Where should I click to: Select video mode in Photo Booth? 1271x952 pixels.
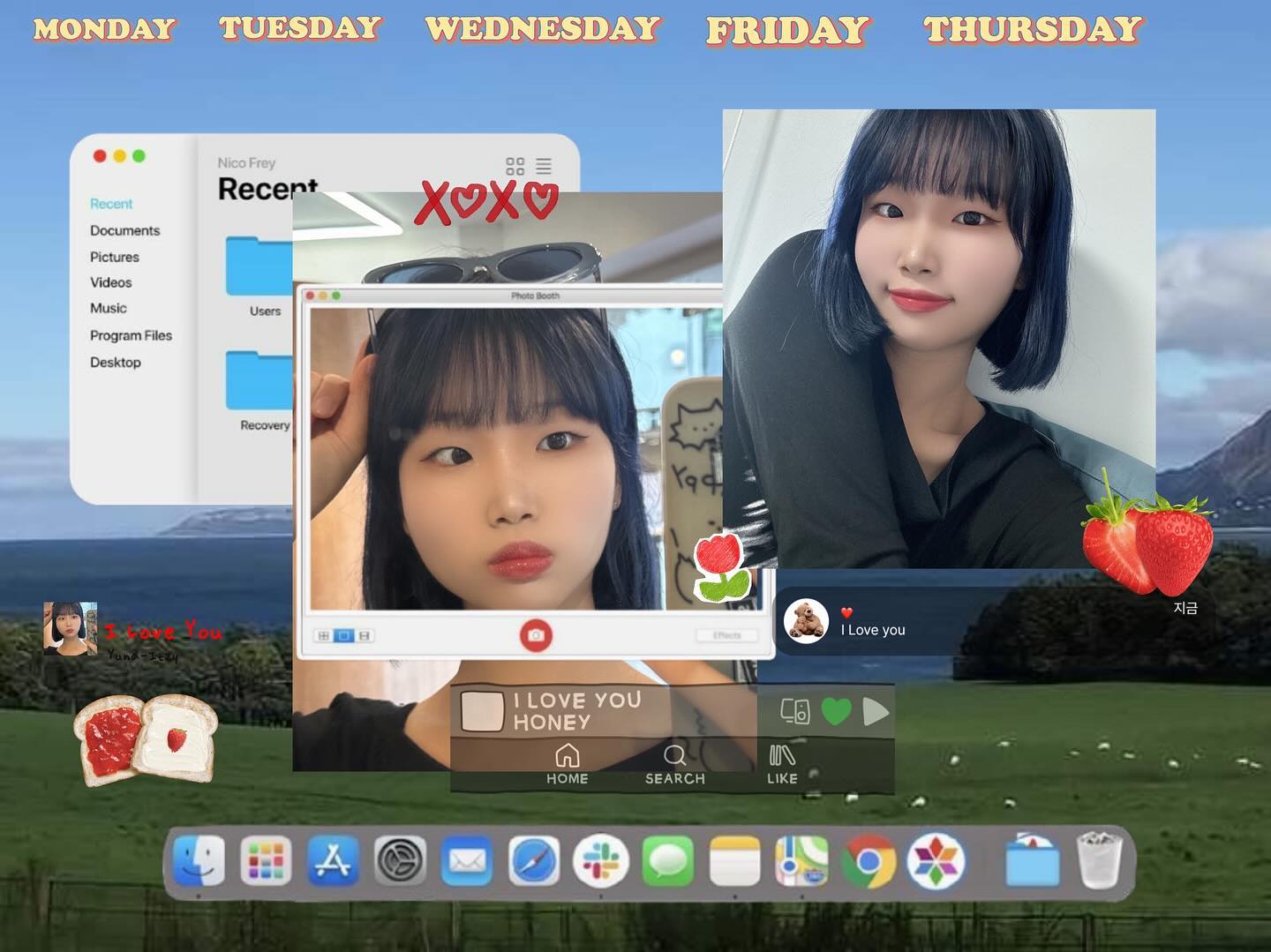[x=365, y=635]
